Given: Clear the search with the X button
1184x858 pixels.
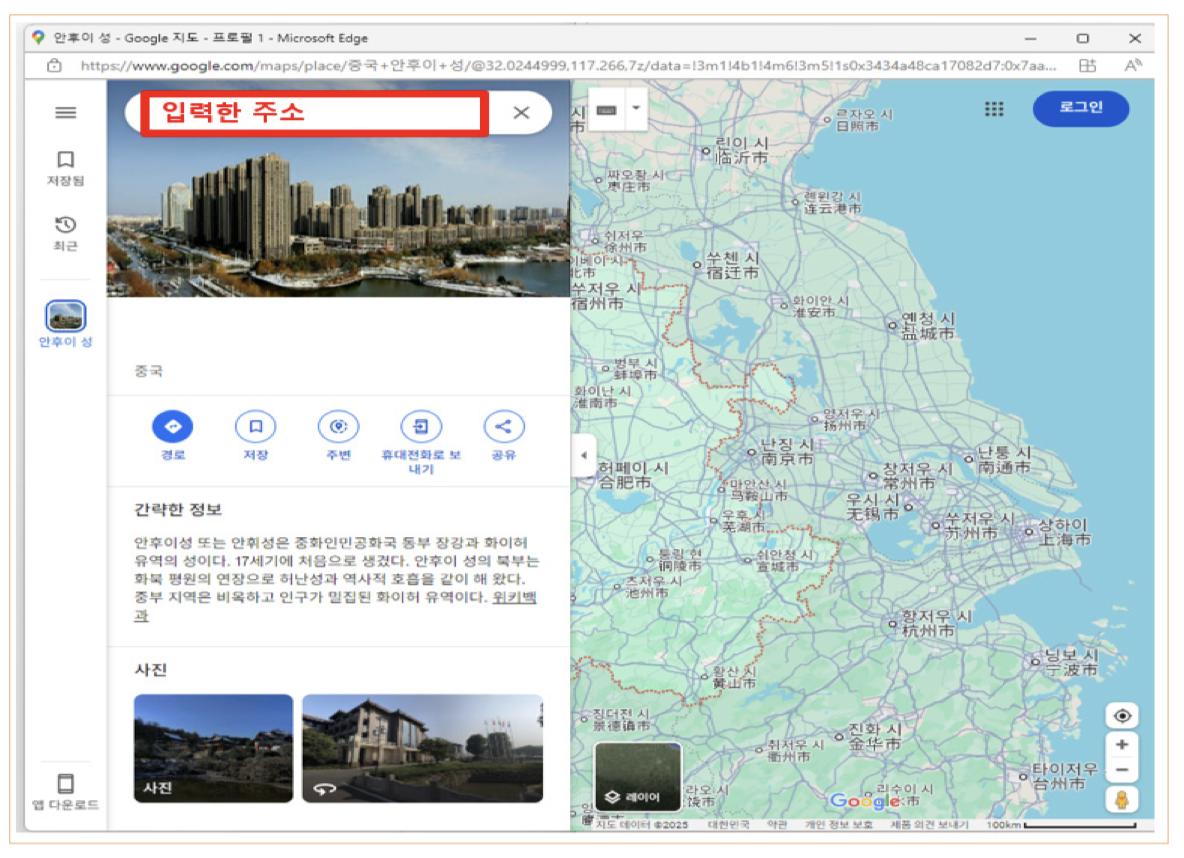Looking at the screenshot, I should pos(521,113).
